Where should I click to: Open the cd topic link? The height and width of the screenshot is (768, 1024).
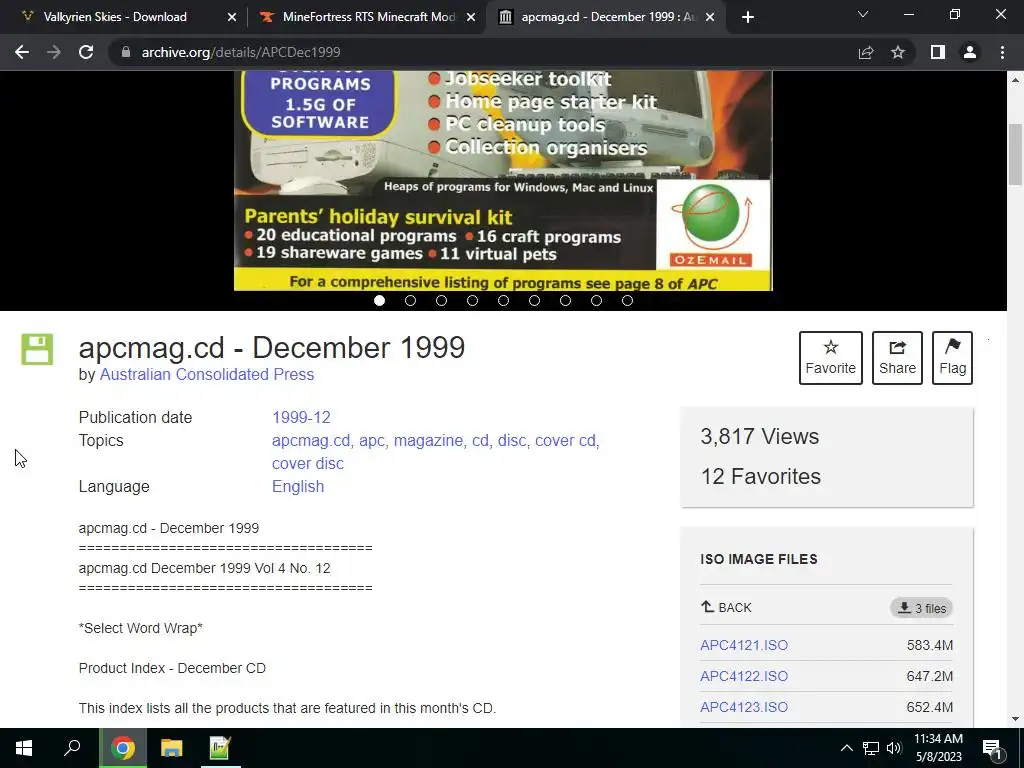(x=480, y=440)
